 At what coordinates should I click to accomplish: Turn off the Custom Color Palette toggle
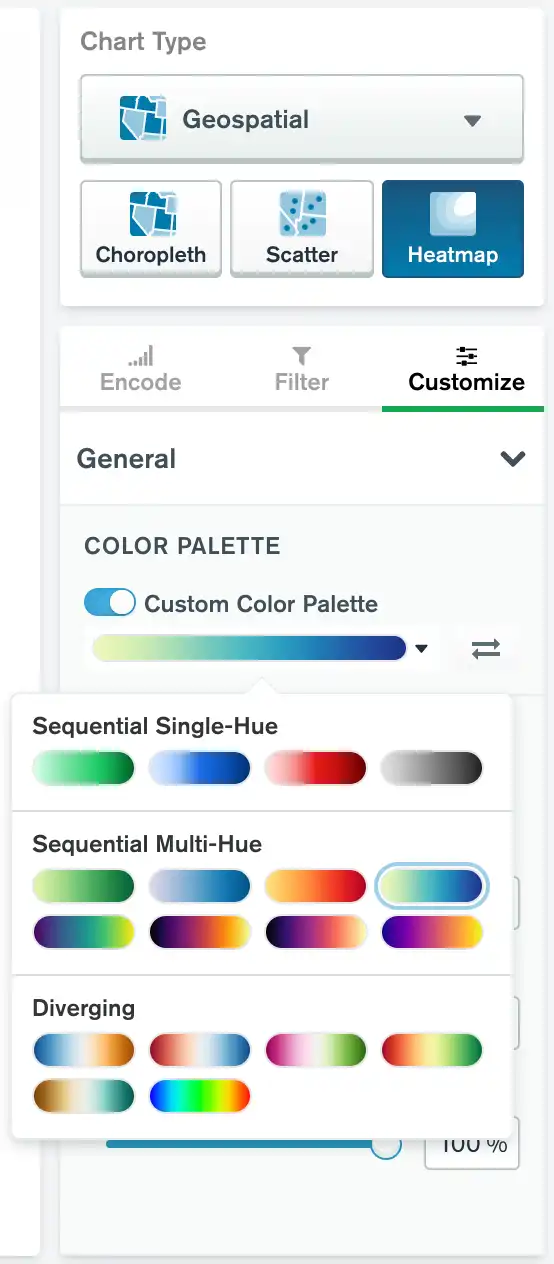pyautogui.click(x=110, y=603)
